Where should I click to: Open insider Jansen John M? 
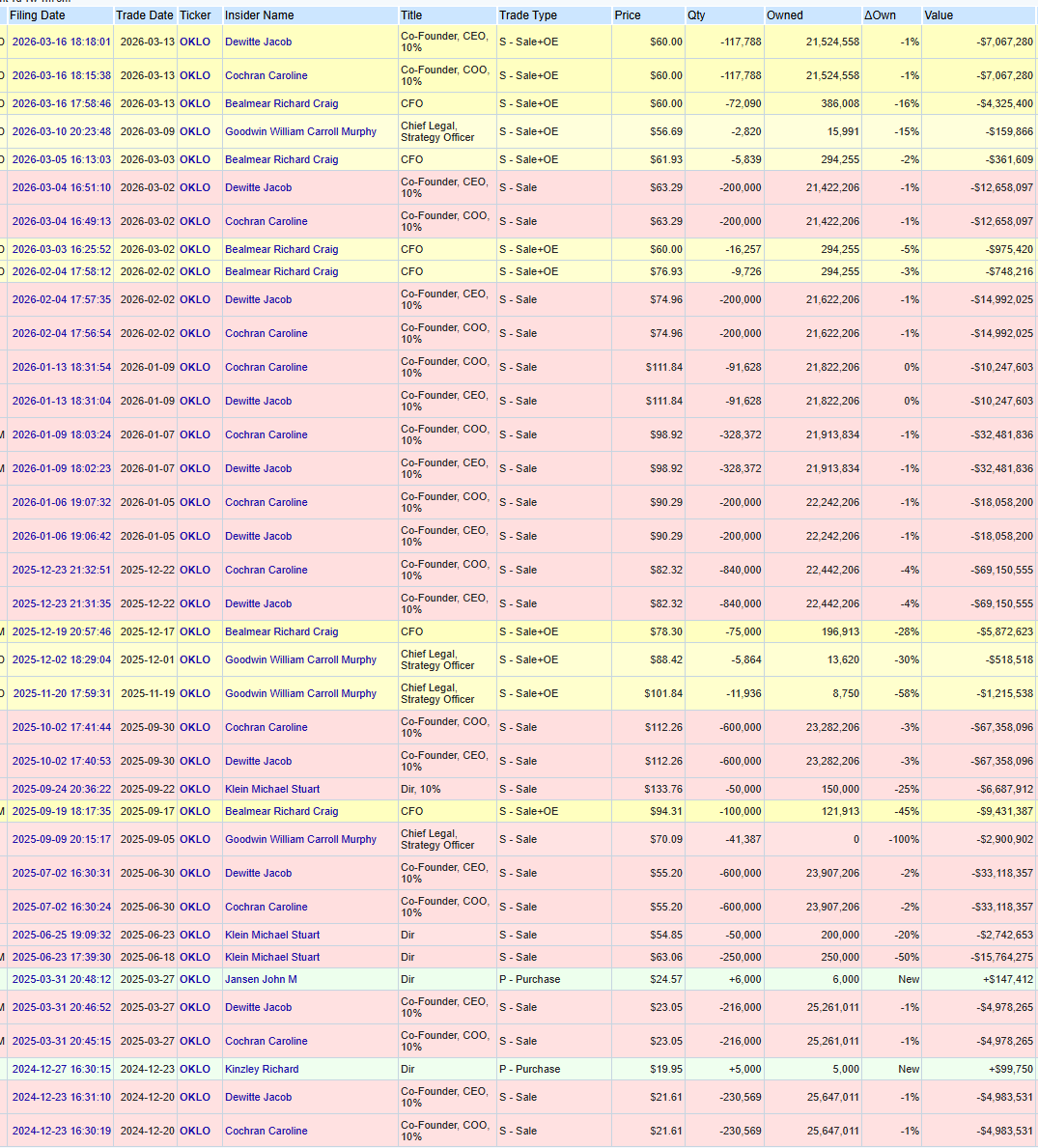(261, 980)
